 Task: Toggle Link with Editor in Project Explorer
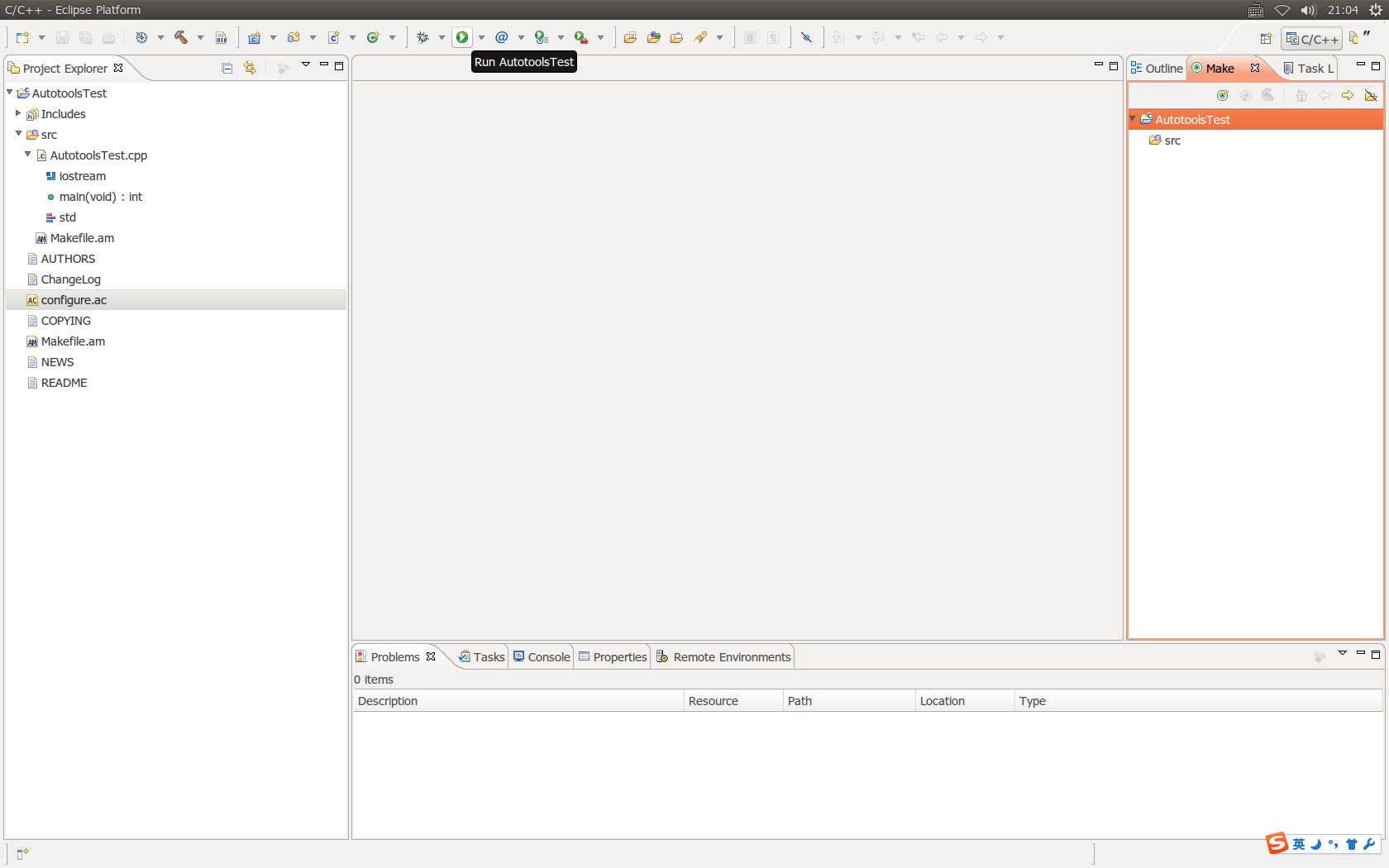pyautogui.click(x=250, y=68)
